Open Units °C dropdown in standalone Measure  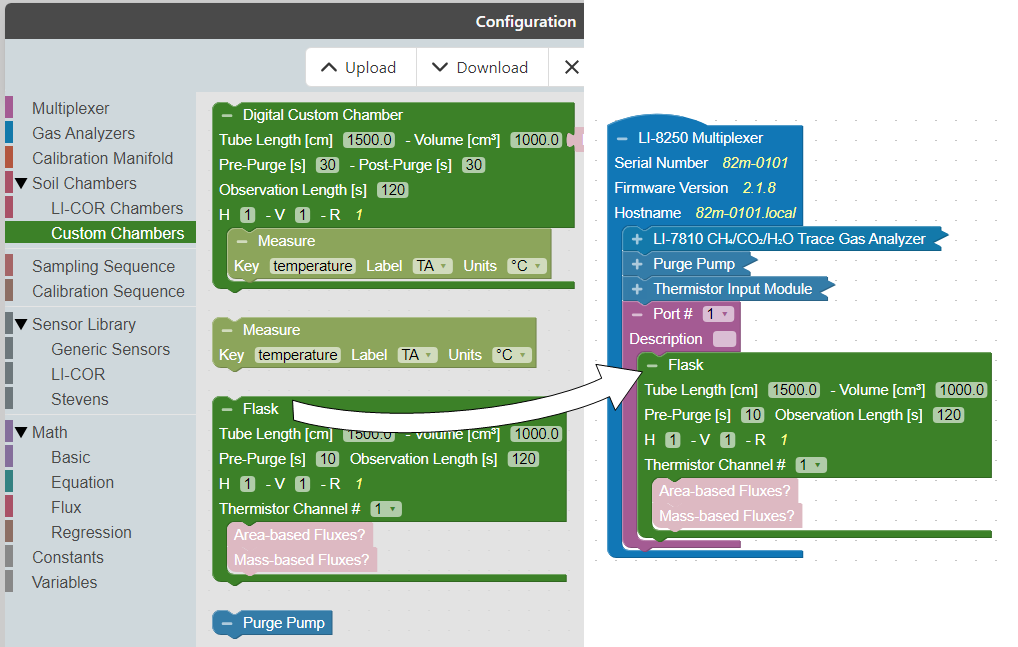(x=512, y=355)
